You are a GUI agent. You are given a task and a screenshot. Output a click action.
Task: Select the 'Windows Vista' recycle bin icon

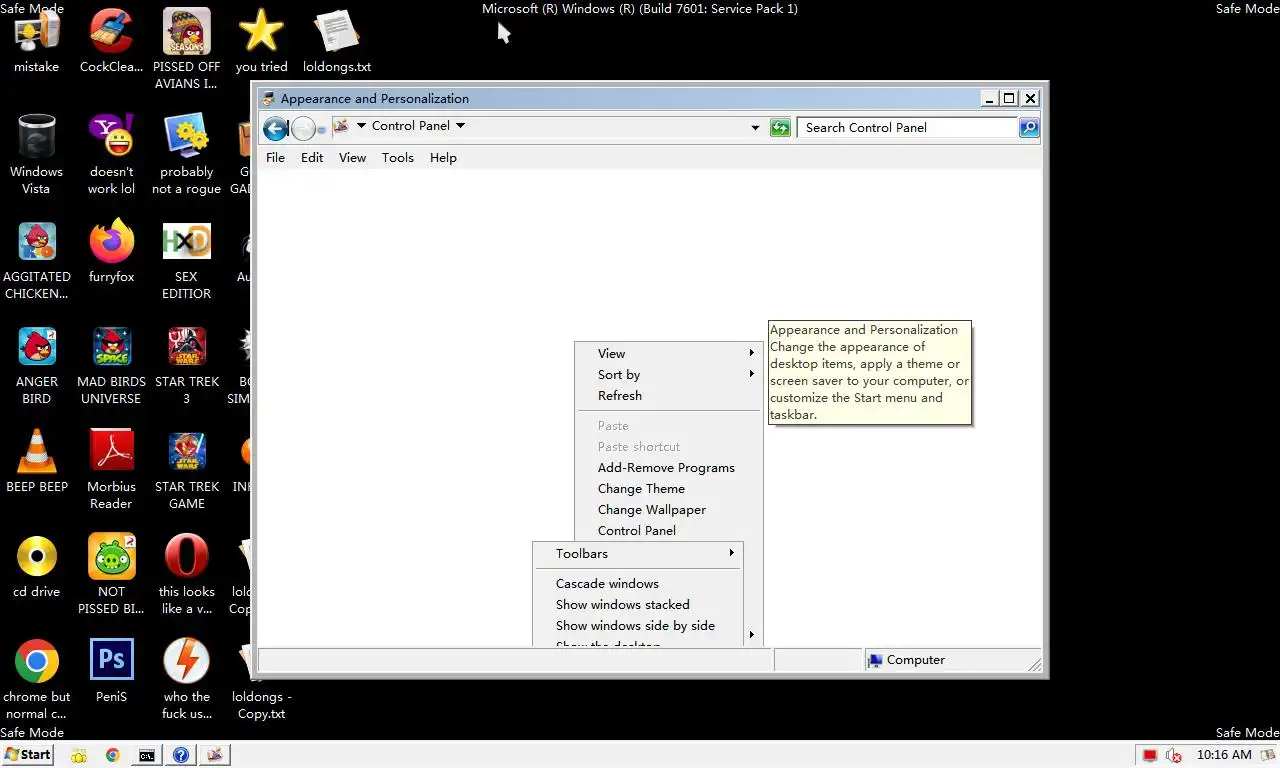pos(37,154)
